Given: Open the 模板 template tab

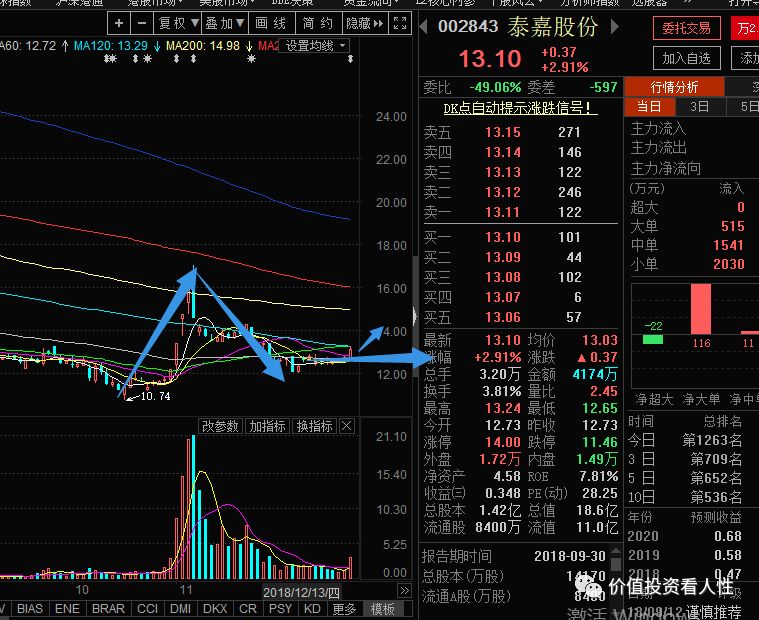Looking at the screenshot, I should click(382, 608).
